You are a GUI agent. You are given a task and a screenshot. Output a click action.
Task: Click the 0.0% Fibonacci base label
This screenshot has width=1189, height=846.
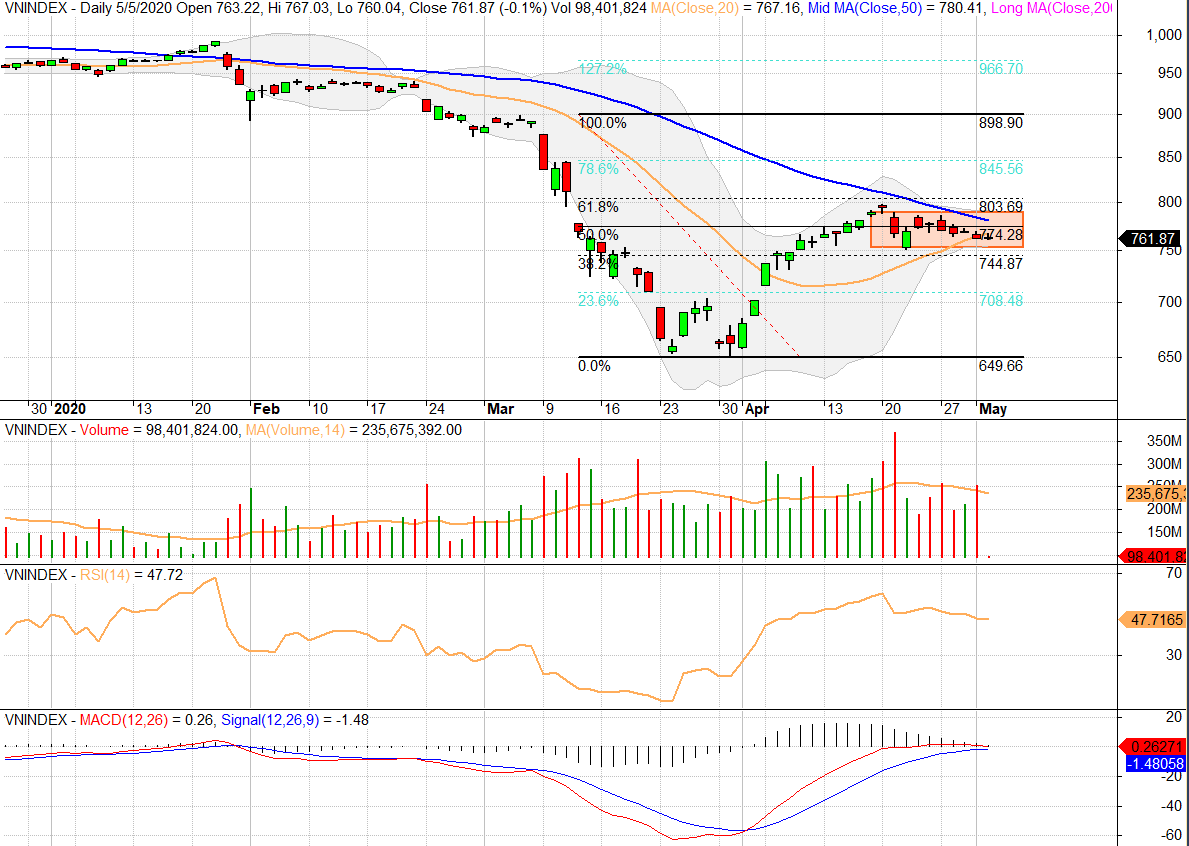pyautogui.click(x=594, y=366)
